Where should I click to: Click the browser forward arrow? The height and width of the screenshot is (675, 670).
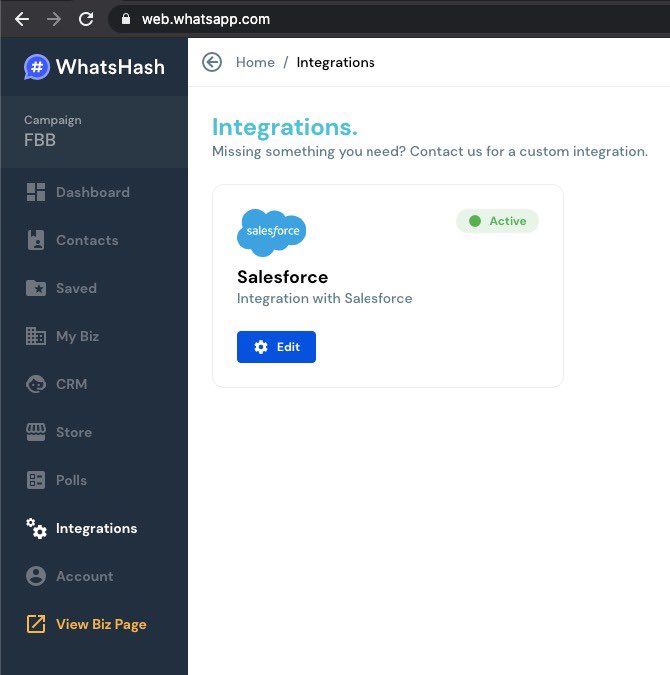pyautogui.click(x=54, y=19)
